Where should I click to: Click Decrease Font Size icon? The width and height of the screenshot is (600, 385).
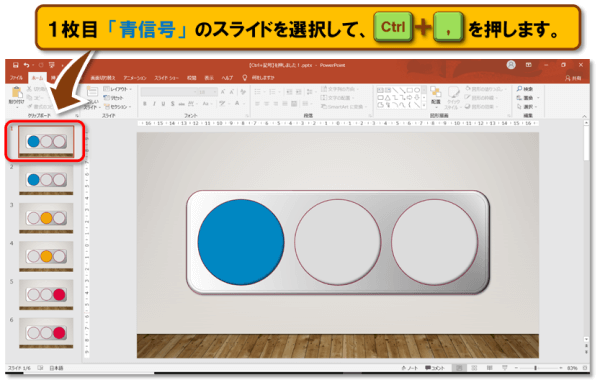pos(232,92)
